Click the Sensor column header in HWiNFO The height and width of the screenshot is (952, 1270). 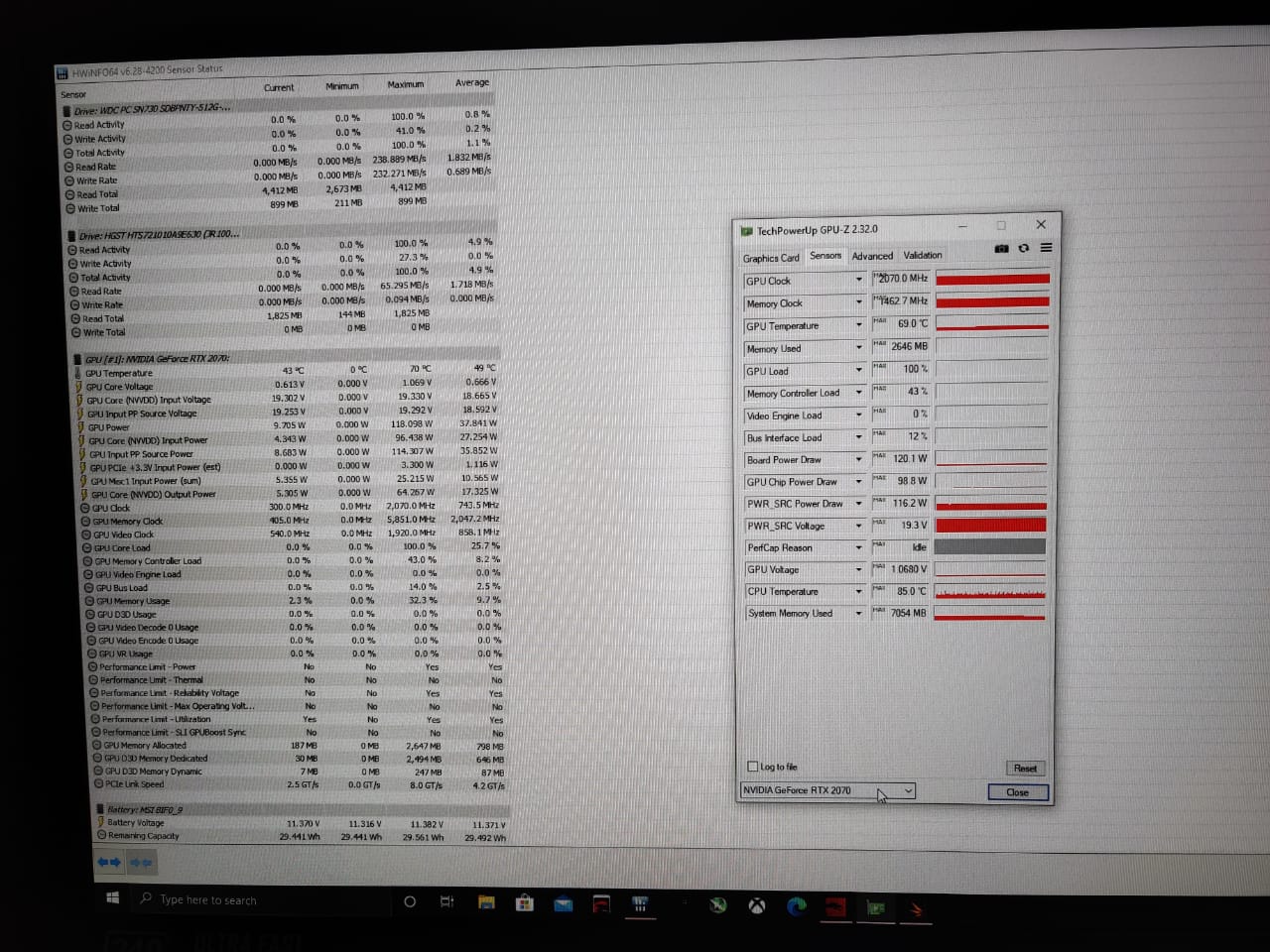click(x=73, y=95)
